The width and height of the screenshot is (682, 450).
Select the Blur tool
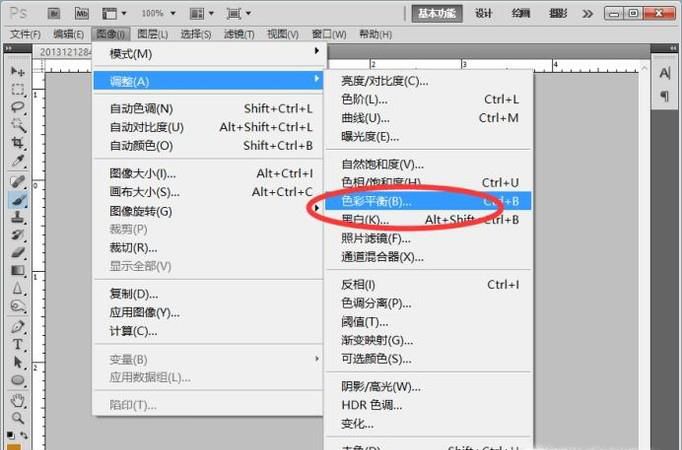17,288
